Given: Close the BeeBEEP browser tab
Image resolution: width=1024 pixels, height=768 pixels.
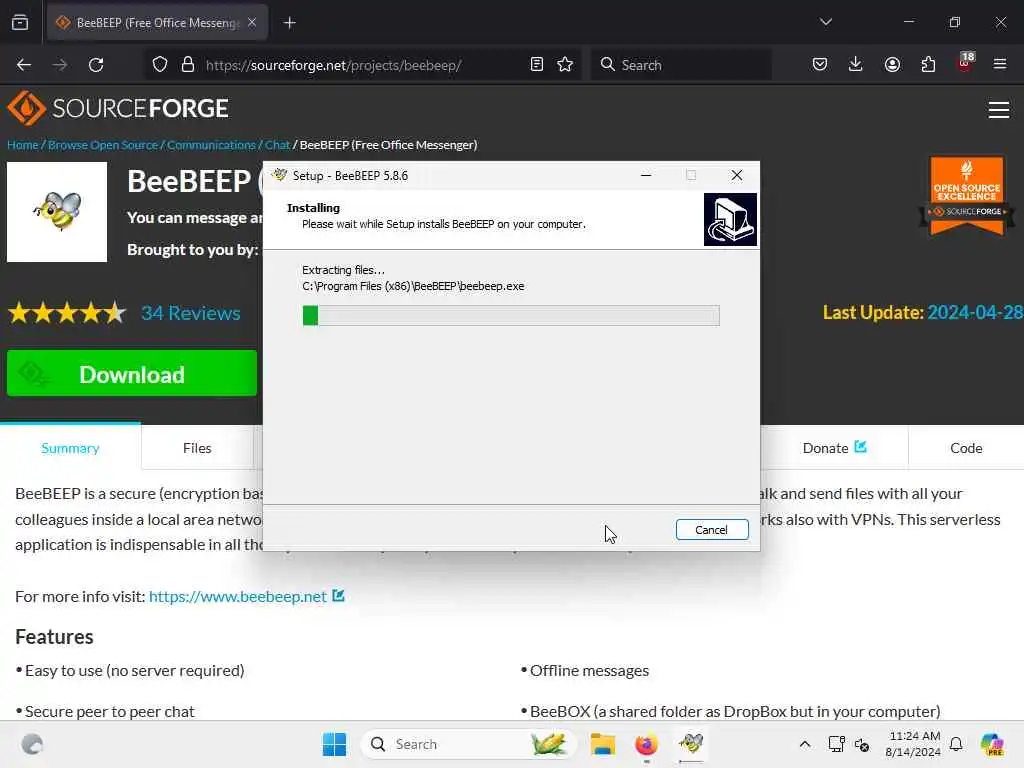Looking at the screenshot, I should click(x=252, y=22).
